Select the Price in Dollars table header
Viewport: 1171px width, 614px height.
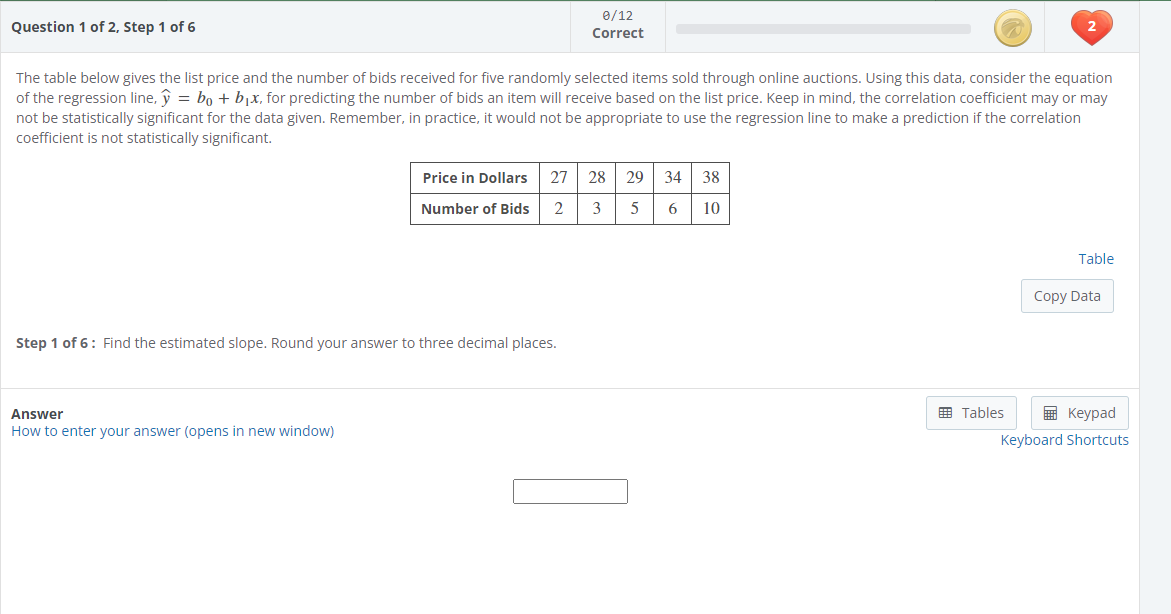(474, 177)
